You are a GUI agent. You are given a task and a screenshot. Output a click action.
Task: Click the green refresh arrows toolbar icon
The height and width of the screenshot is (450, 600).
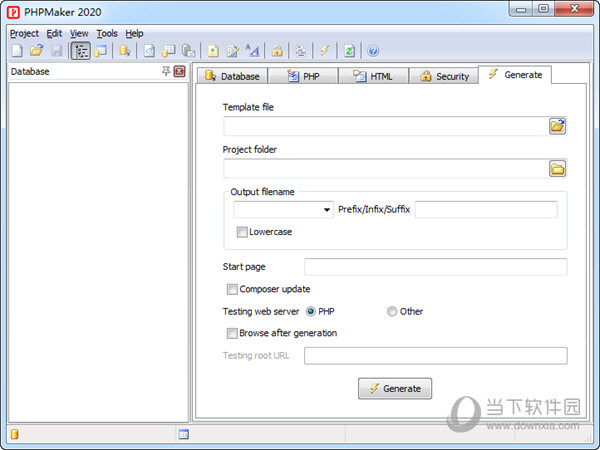click(349, 51)
